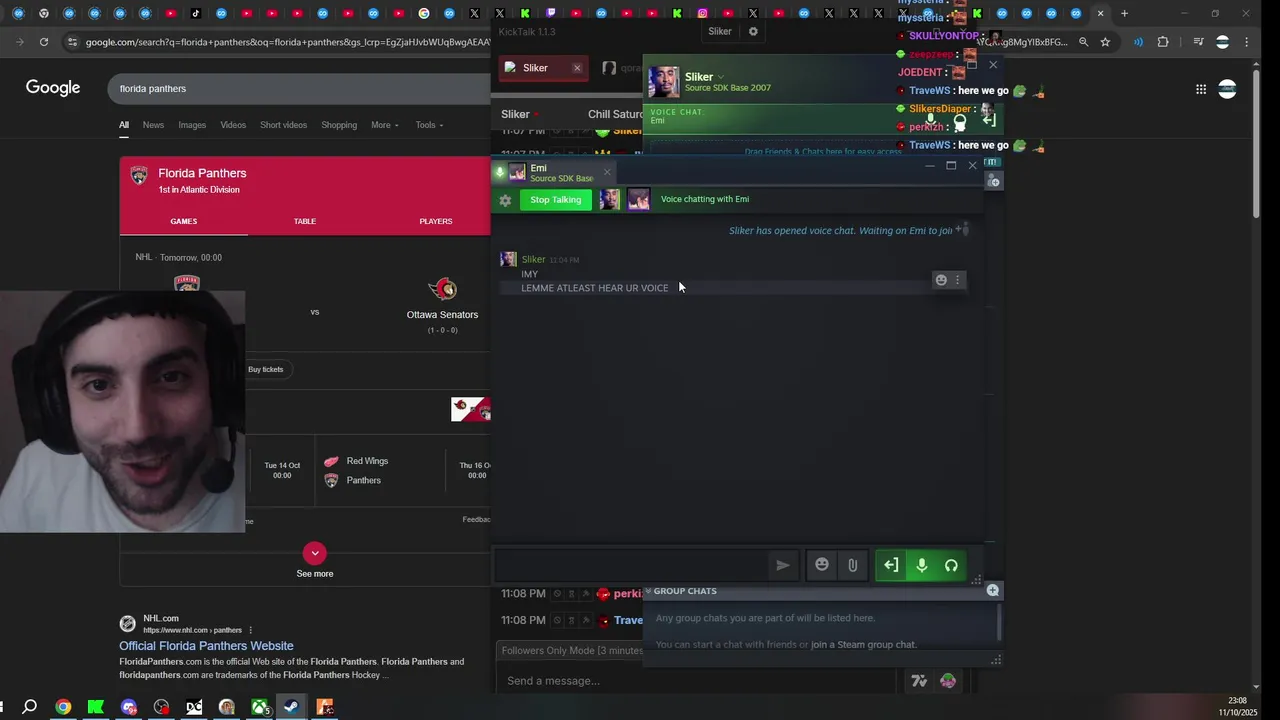The image size is (1280, 720).
Task: Switch to the GAMES tab in Panthers card
Action: [183, 221]
